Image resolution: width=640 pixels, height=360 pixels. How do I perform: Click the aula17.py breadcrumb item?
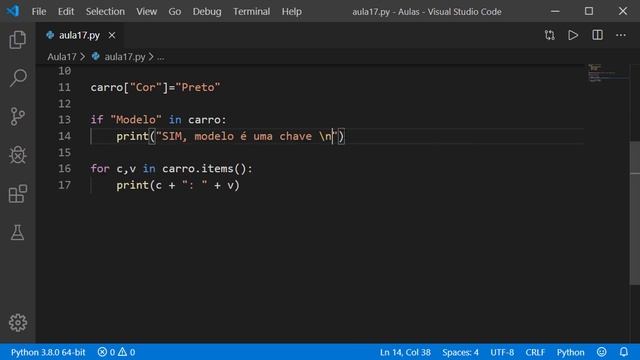(x=124, y=57)
